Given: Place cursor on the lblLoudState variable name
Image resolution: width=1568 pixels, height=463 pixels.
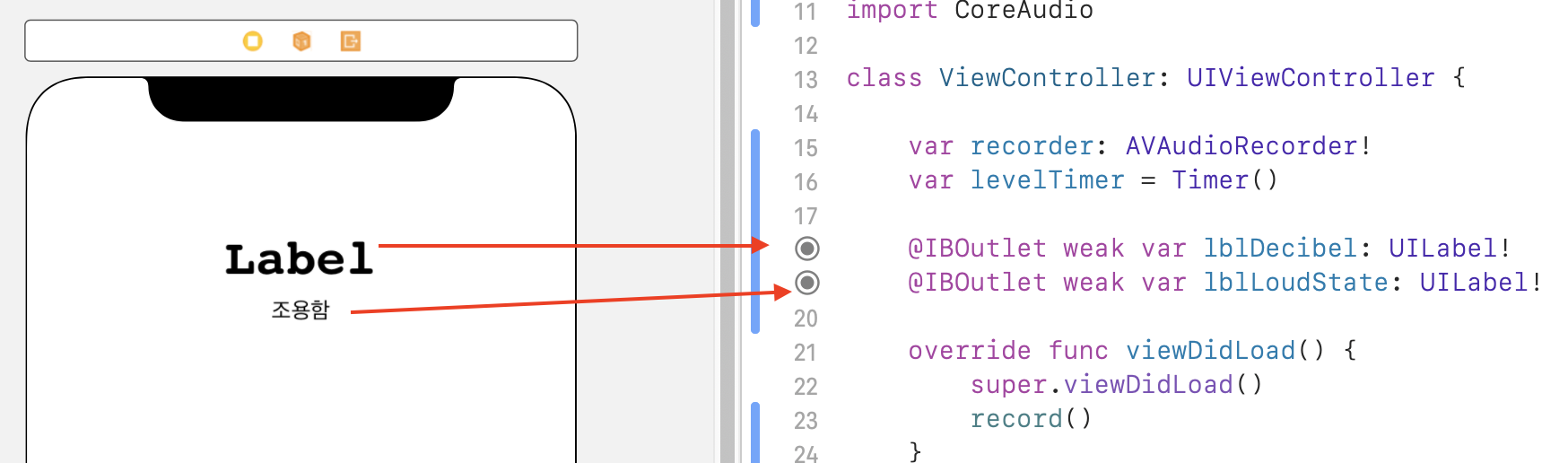Looking at the screenshot, I should pyautogui.click(x=1295, y=283).
